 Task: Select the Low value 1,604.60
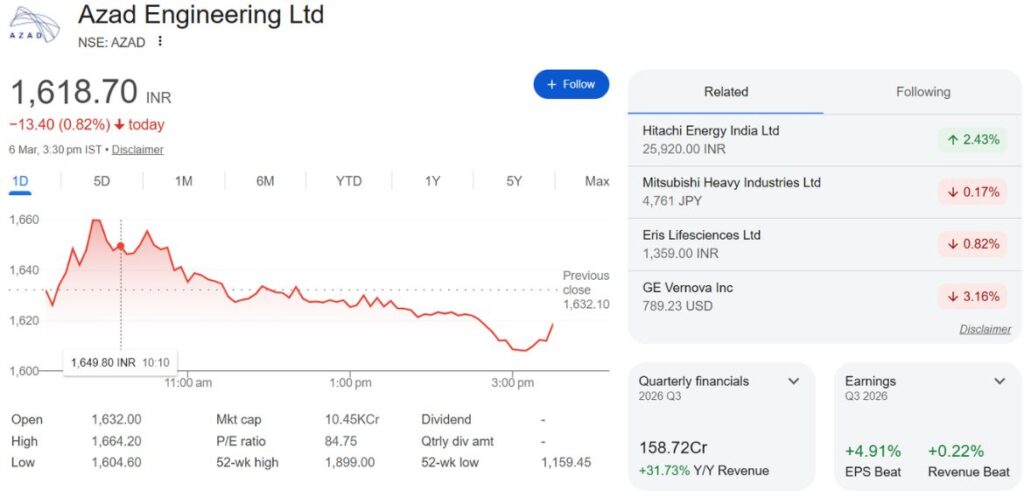pos(116,463)
